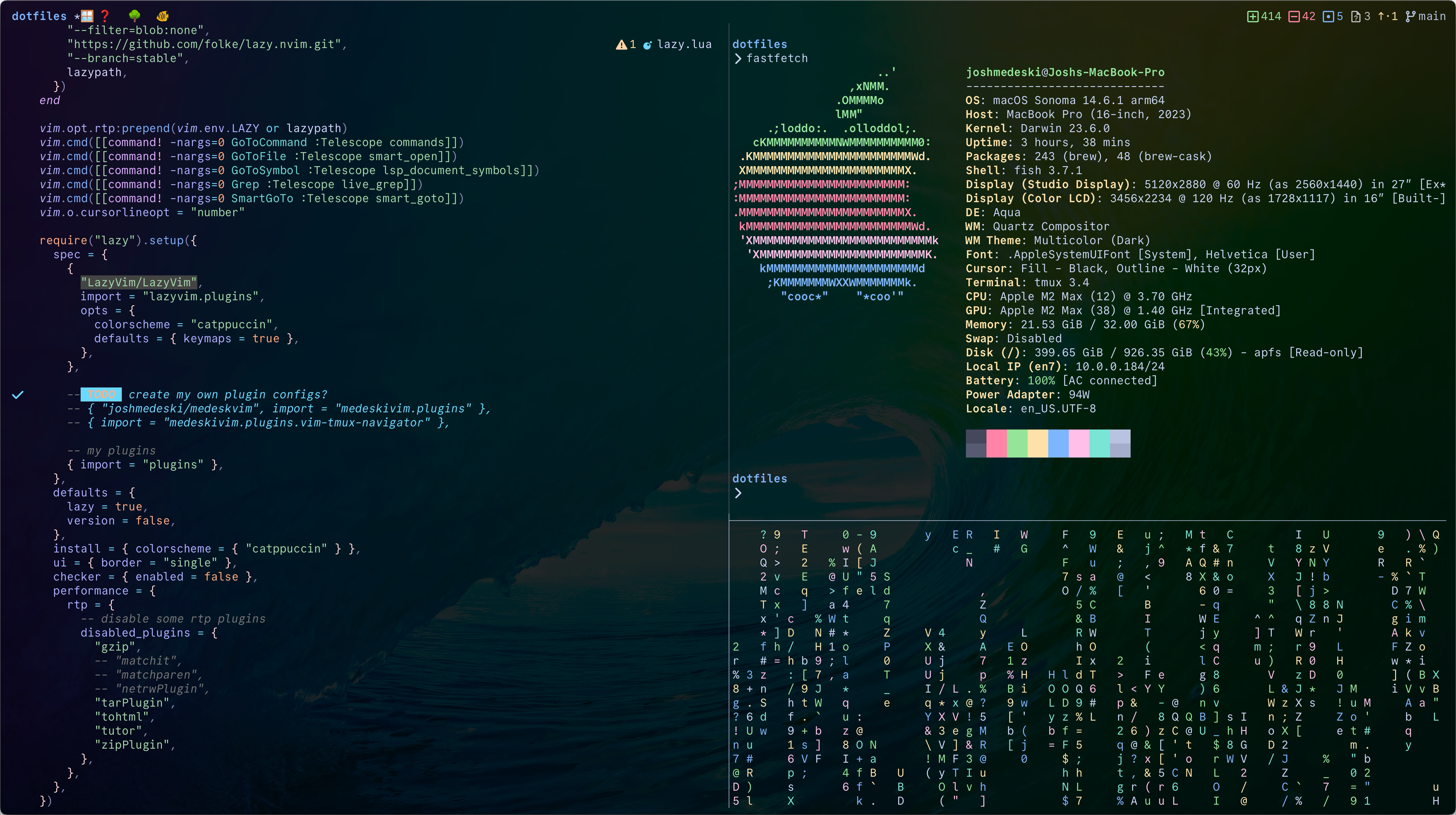Viewport: 1456px width, 815px height.
Task: Click the Shell: fish 3.7.1 line
Action: point(1024,170)
